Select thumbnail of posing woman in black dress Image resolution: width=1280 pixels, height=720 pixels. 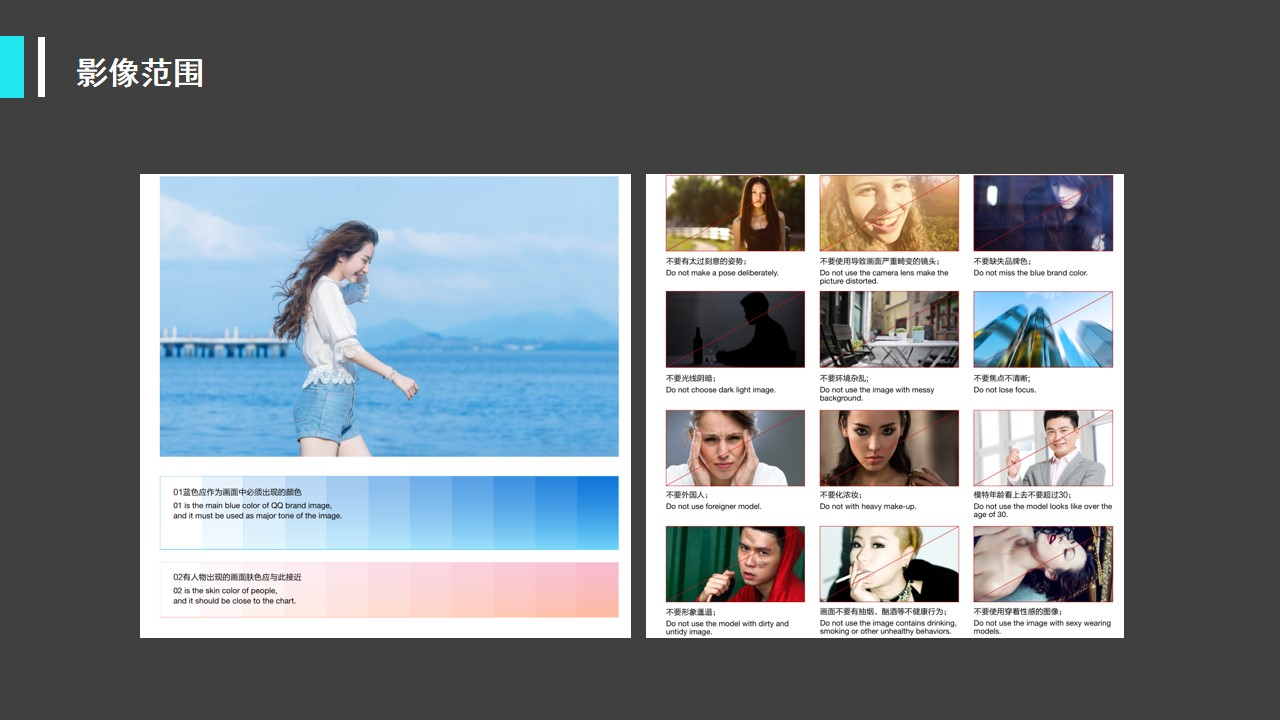735,213
